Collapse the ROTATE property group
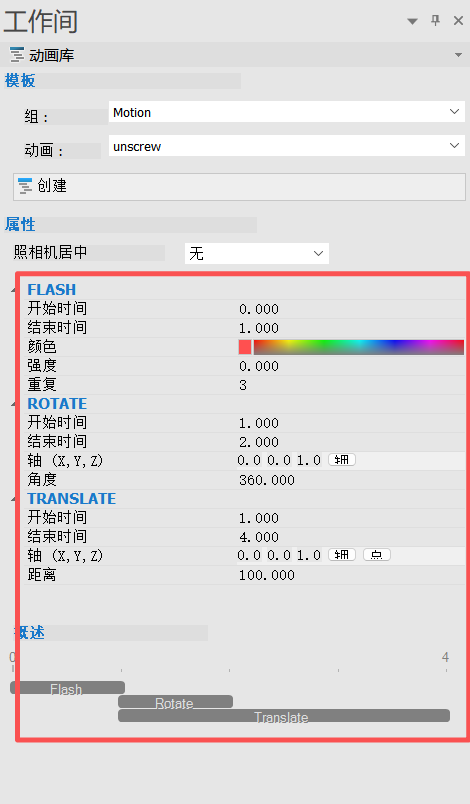Image resolution: width=470 pixels, height=804 pixels. (x=14, y=405)
